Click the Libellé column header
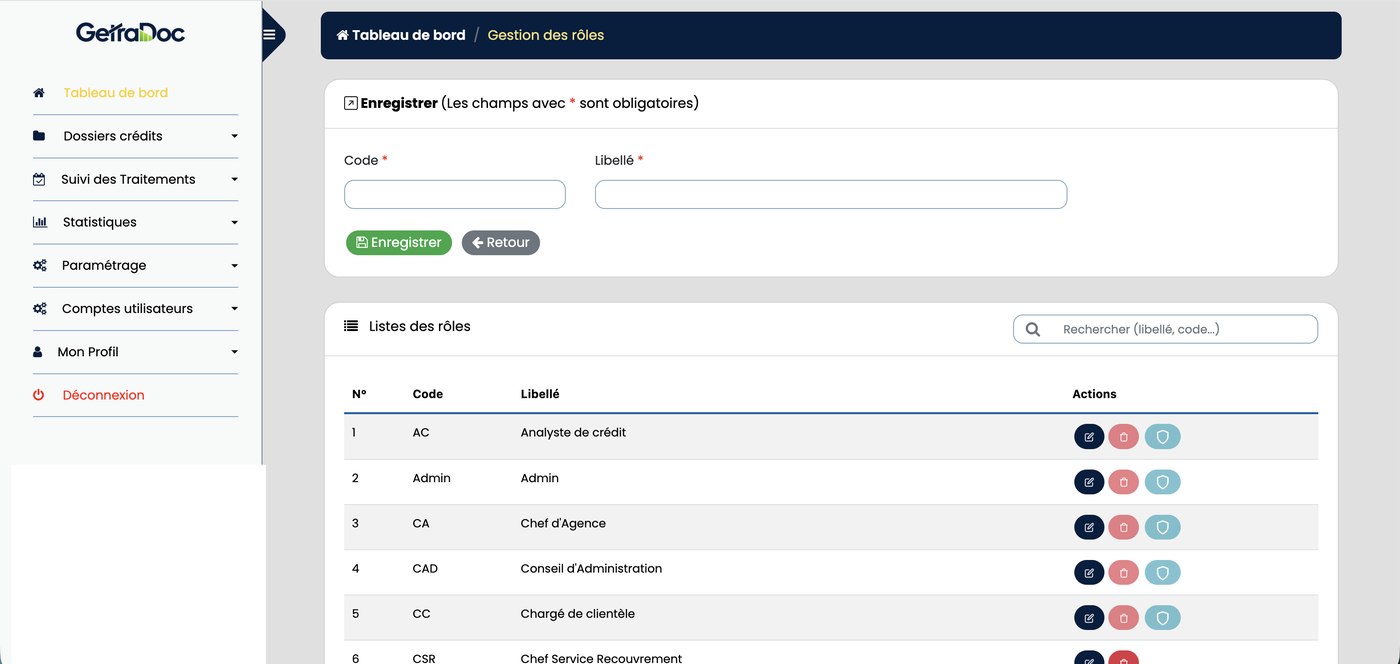This screenshot has height=664, width=1400. [540, 394]
